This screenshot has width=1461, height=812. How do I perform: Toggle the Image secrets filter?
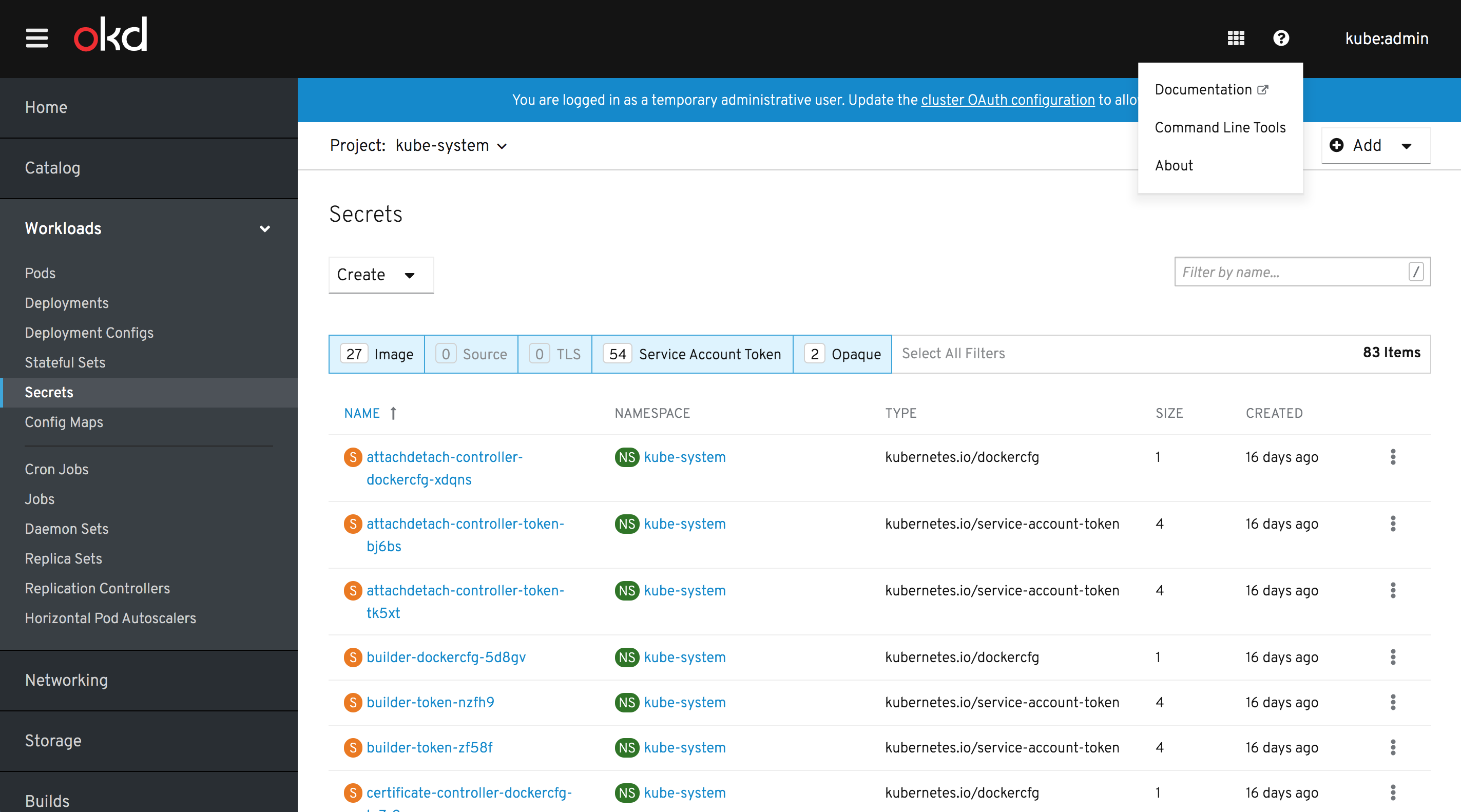point(377,354)
